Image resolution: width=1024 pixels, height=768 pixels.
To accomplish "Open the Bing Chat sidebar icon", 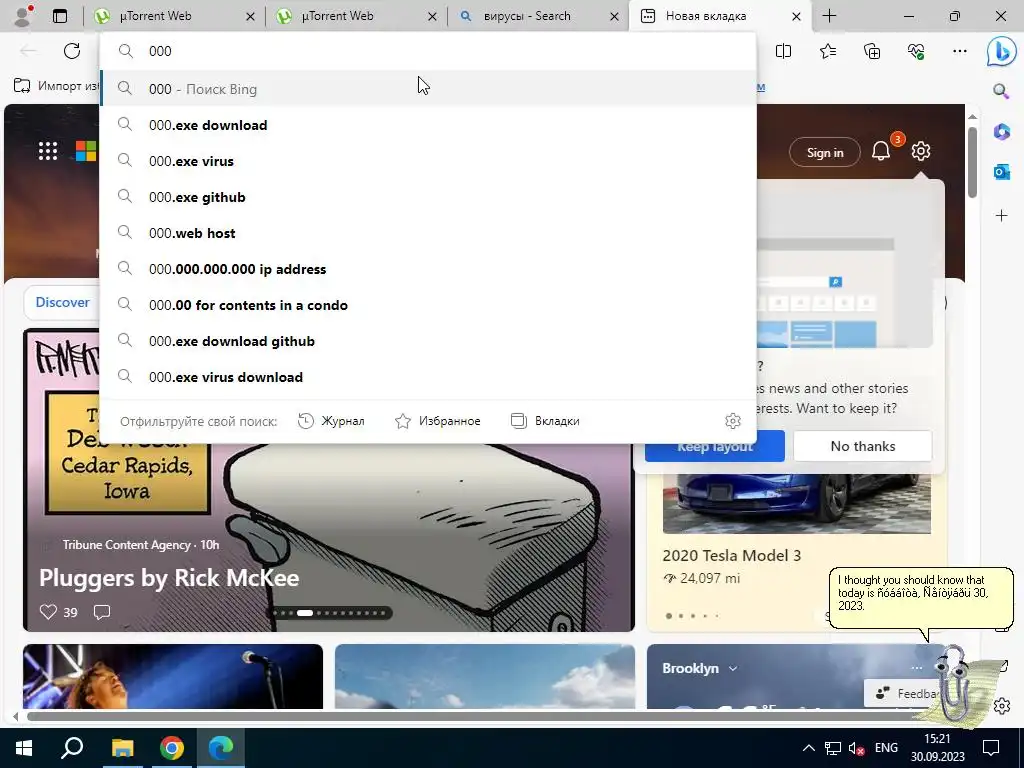I will pyautogui.click(x=1001, y=52).
